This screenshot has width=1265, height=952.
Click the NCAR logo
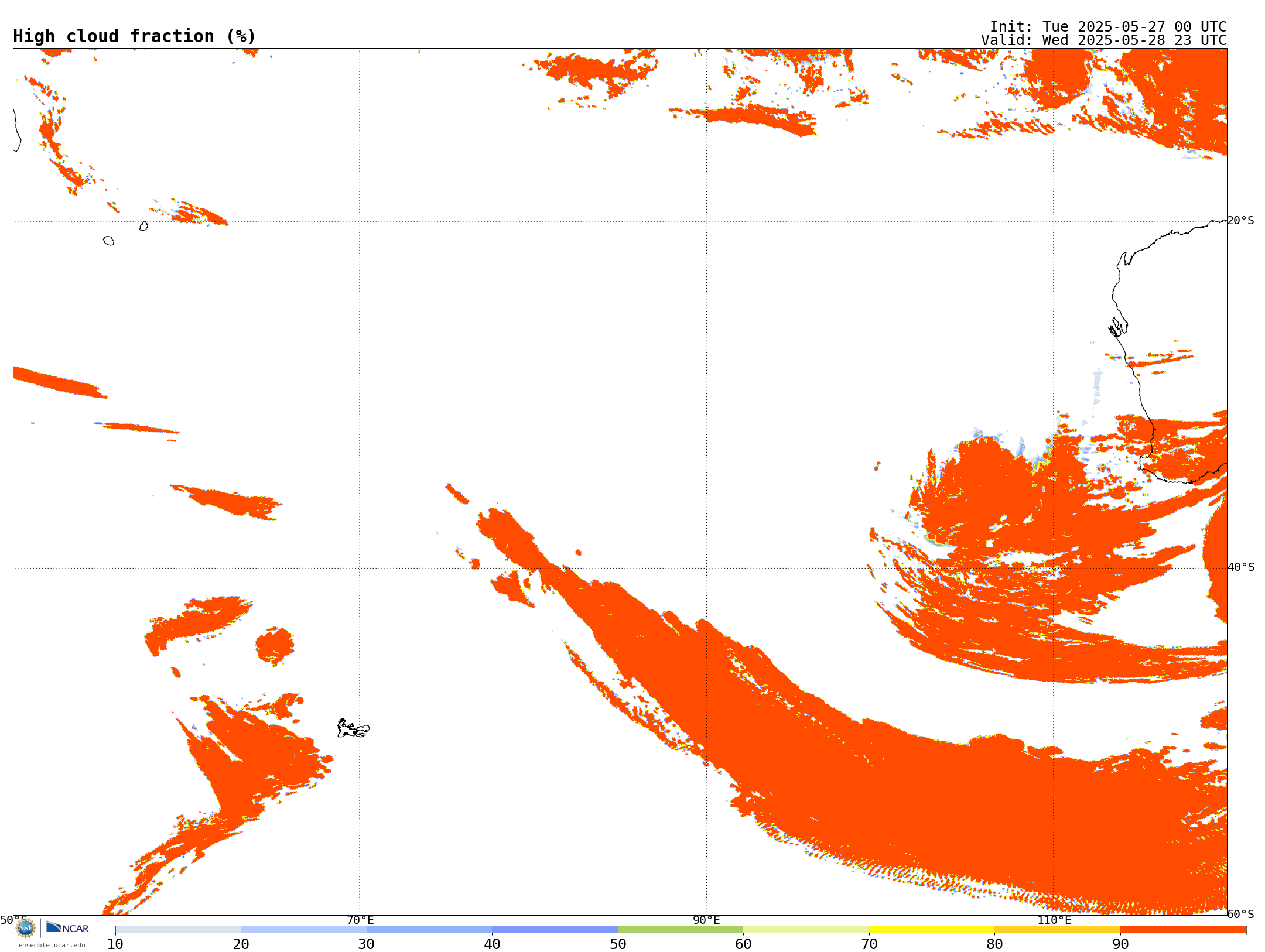click(67, 927)
